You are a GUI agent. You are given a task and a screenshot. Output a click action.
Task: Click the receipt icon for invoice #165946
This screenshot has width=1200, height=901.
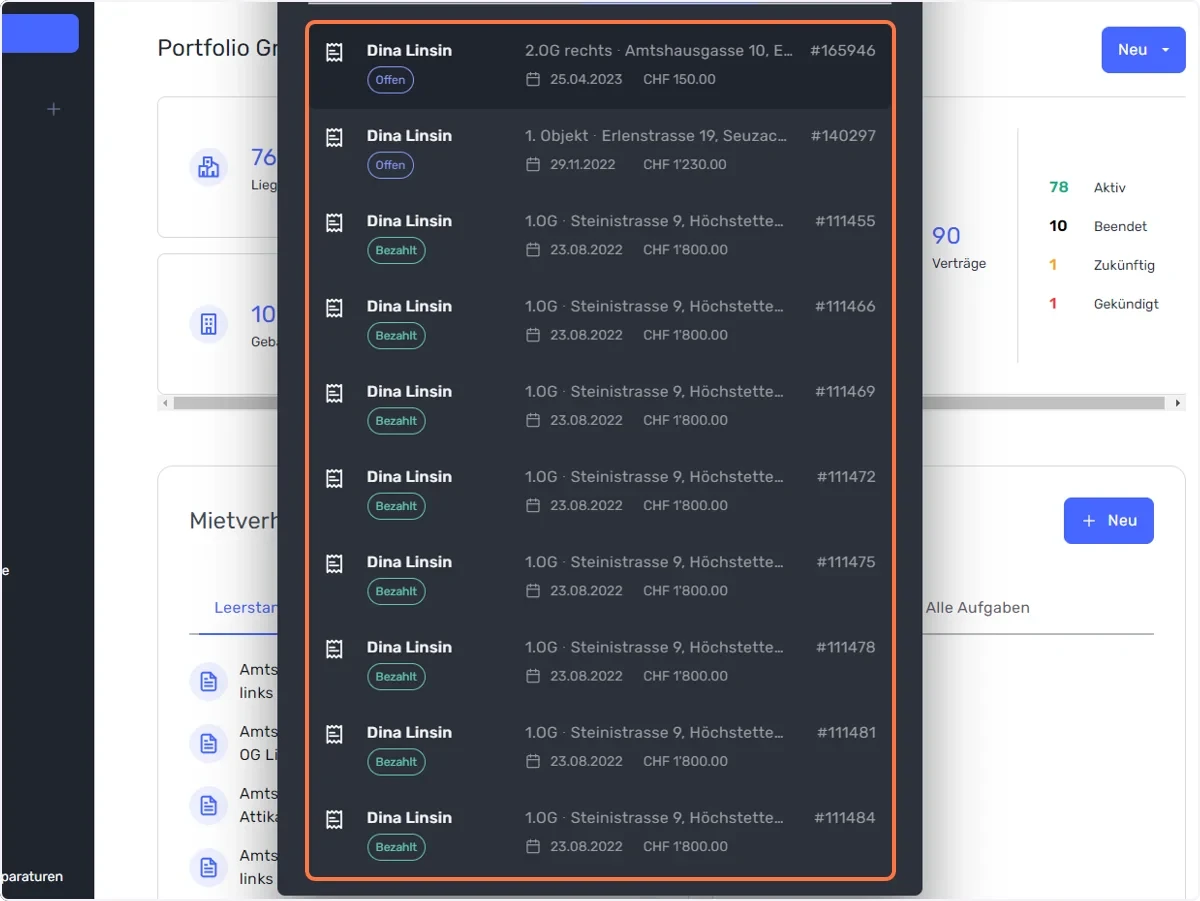pos(335,52)
